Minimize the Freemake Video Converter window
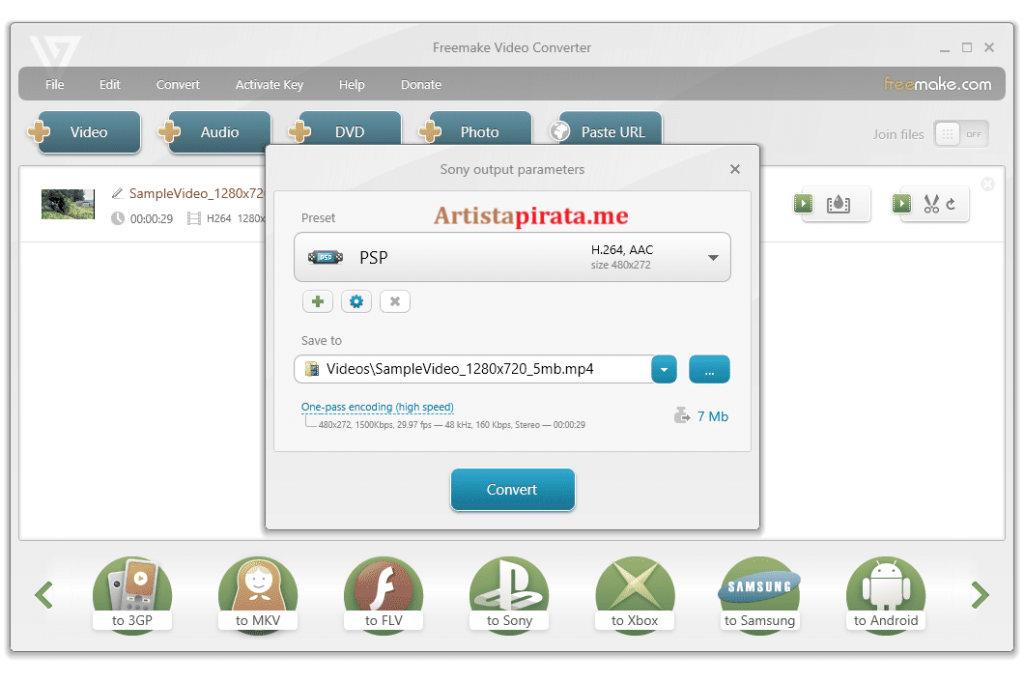 point(944,48)
